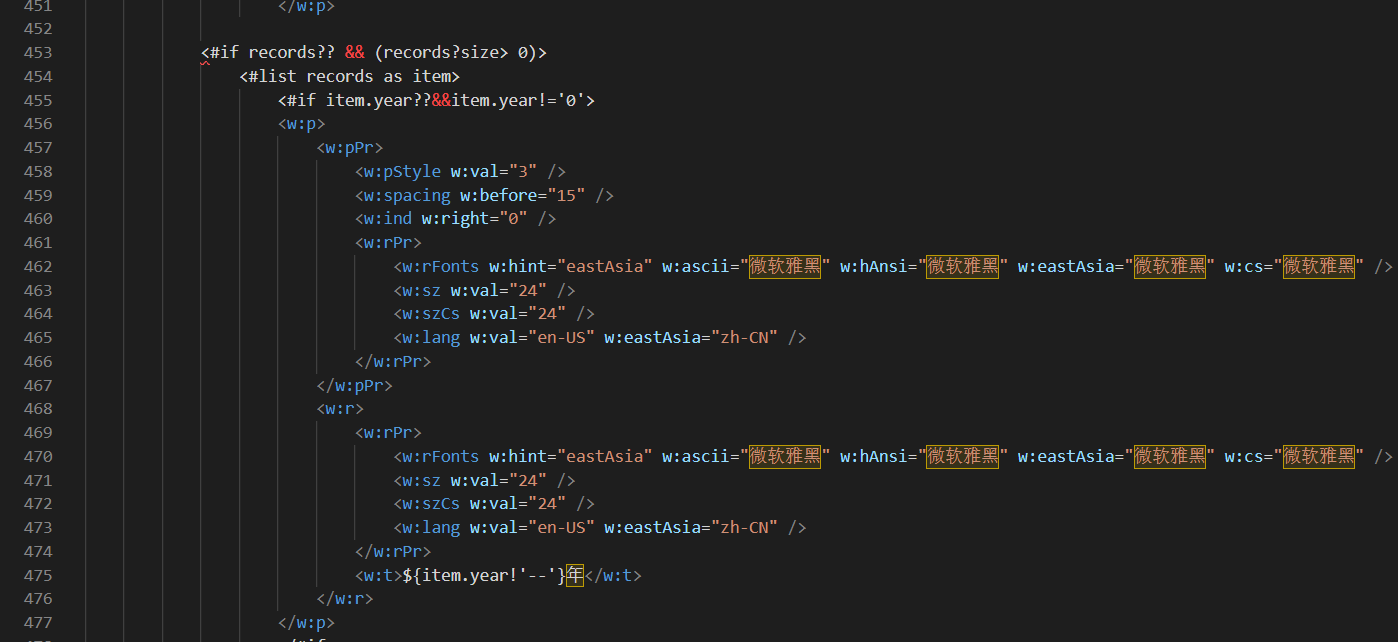Click the red && operator on line 455
Image resolution: width=1398 pixels, height=642 pixels.
[x=441, y=100]
